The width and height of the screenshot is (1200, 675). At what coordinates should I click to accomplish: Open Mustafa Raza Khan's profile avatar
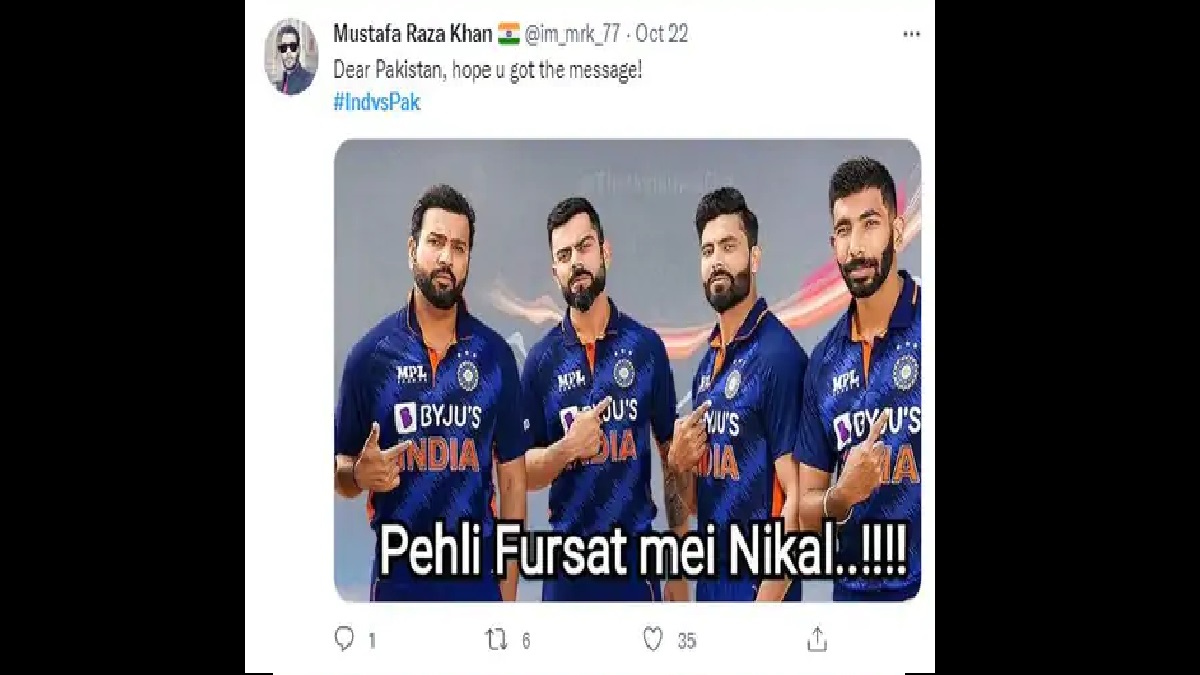click(x=291, y=57)
